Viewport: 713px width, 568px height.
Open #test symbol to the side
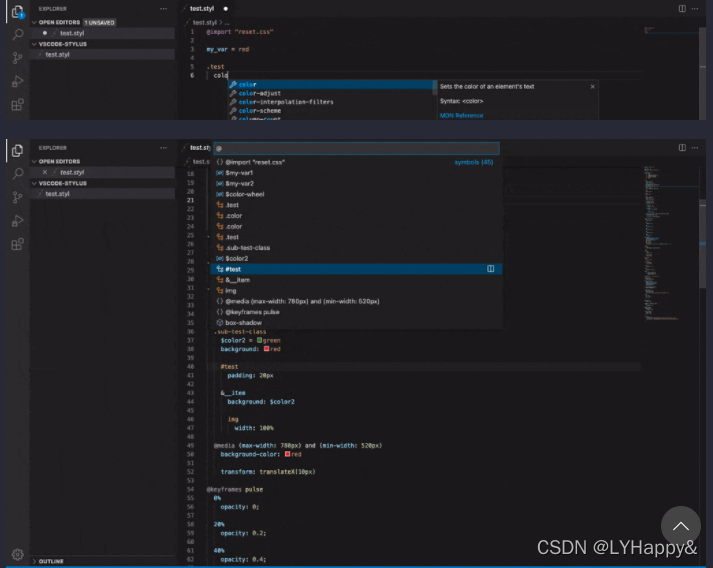[x=491, y=269]
